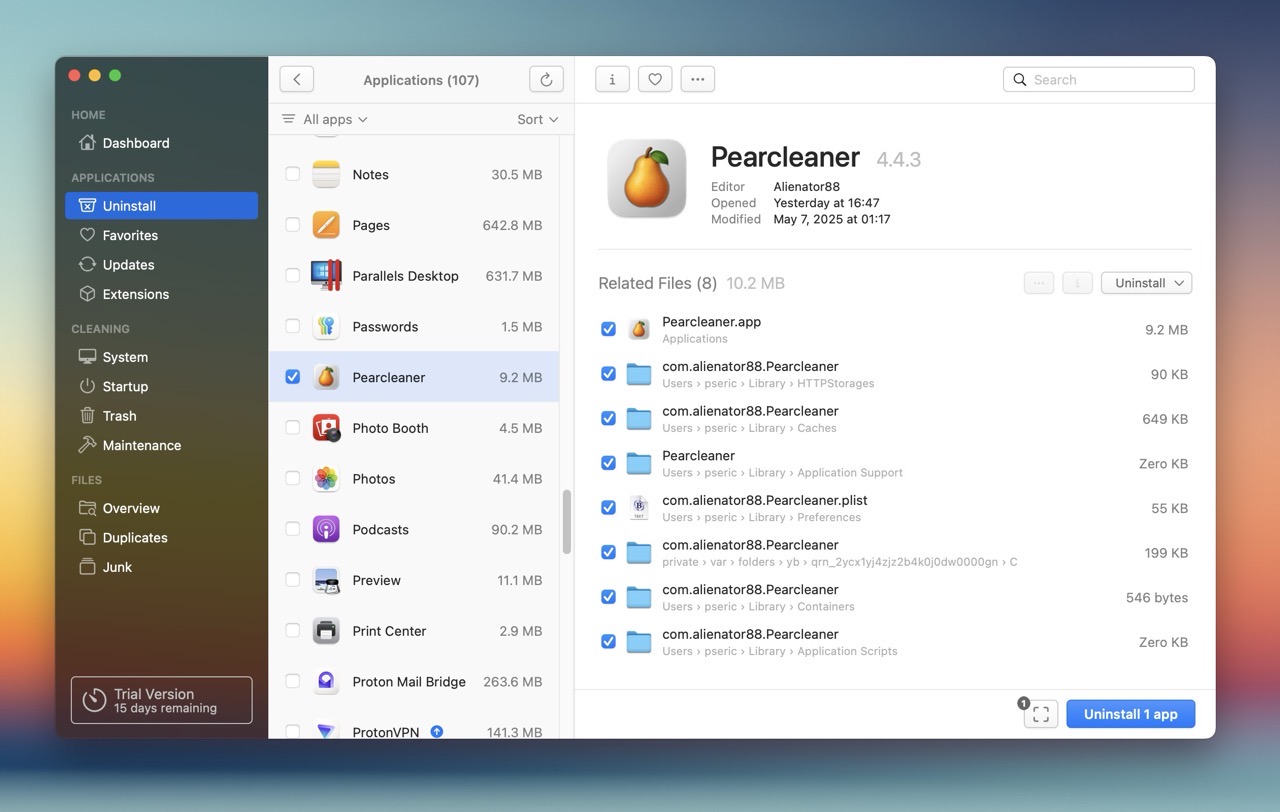
Task: Click the Trial Version 15 days remaining box
Action: [x=161, y=700]
